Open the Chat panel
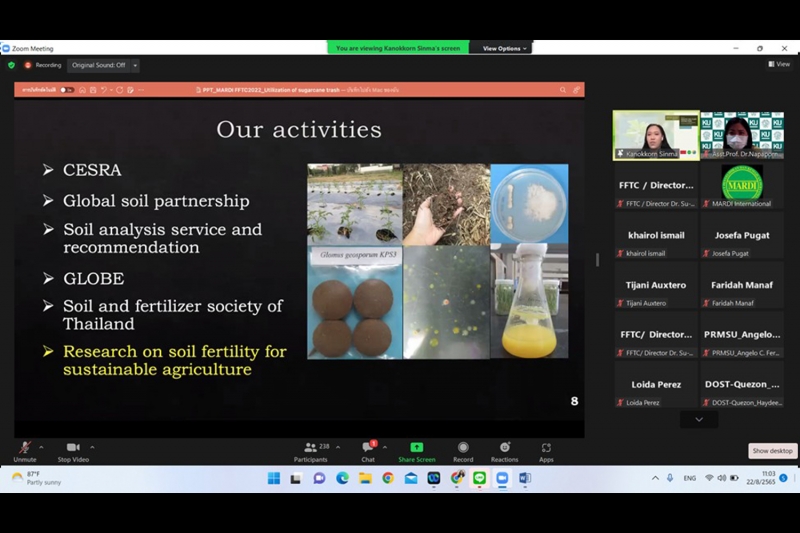Screen dimensions: 800x533 click(368, 449)
